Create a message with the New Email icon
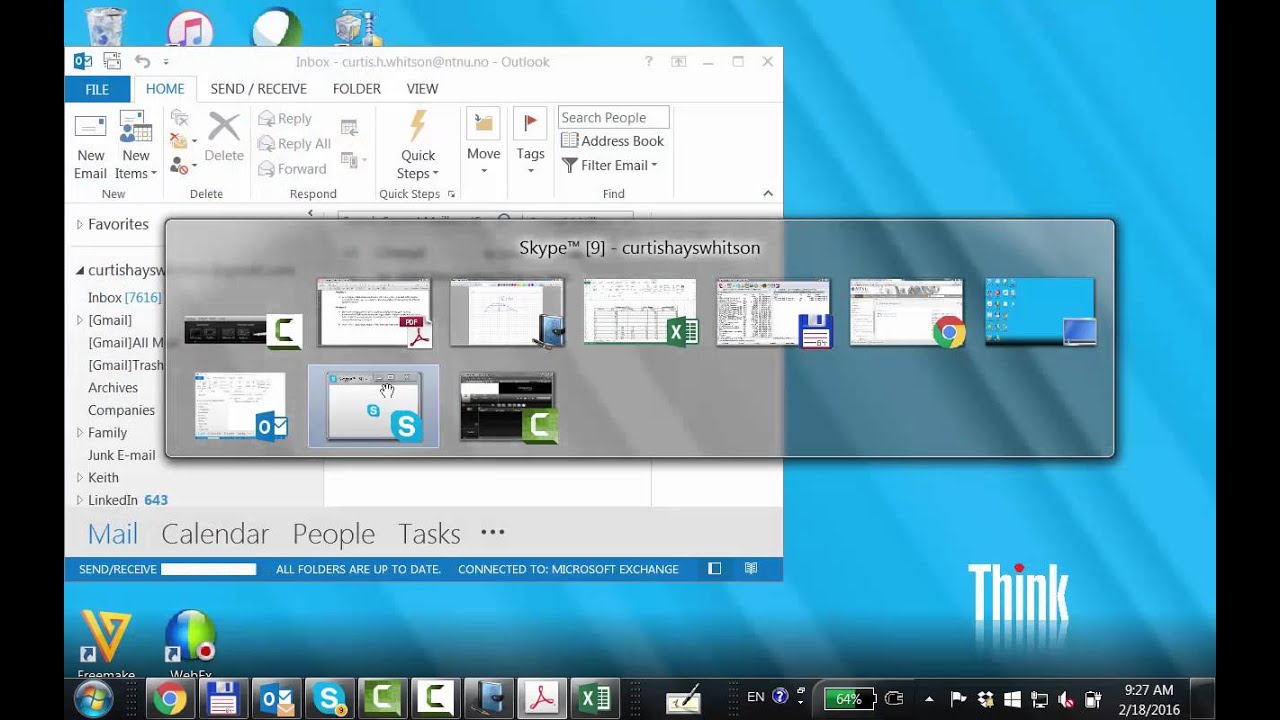This screenshot has height=720, width=1280. [x=90, y=146]
